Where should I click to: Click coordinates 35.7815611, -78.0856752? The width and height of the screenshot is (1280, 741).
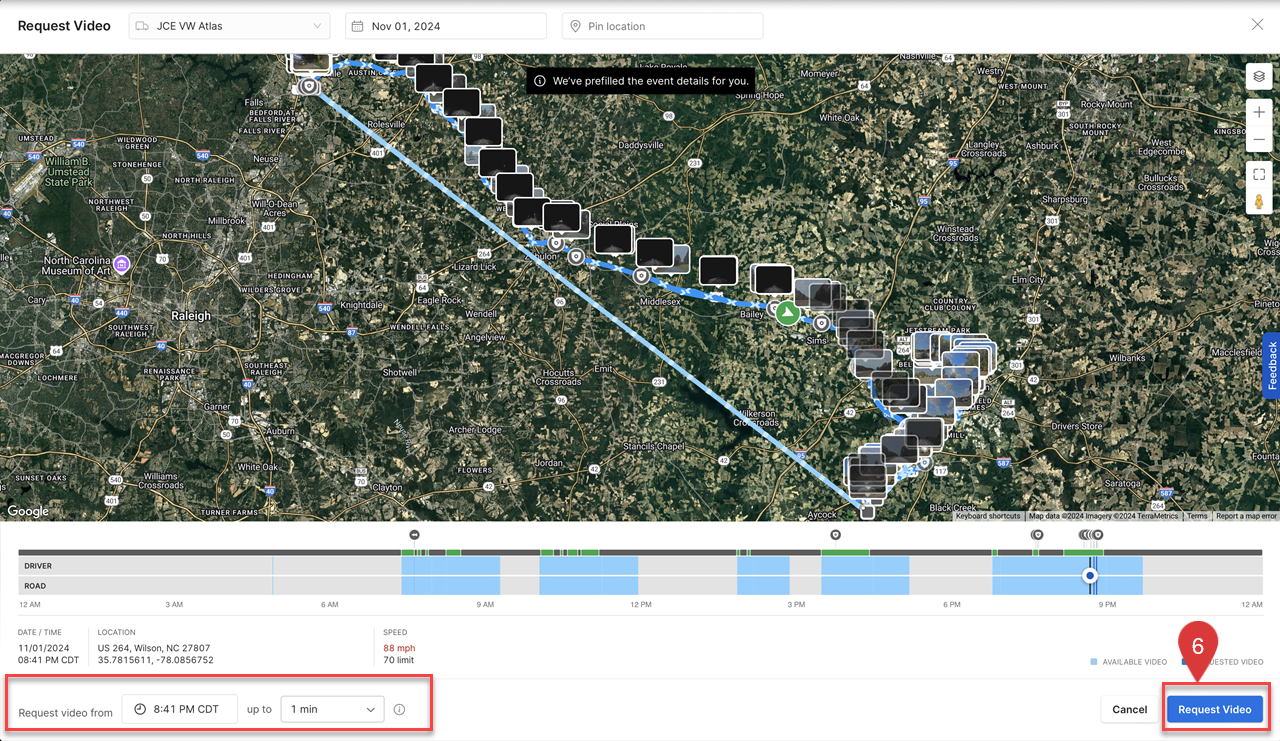tap(155, 660)
